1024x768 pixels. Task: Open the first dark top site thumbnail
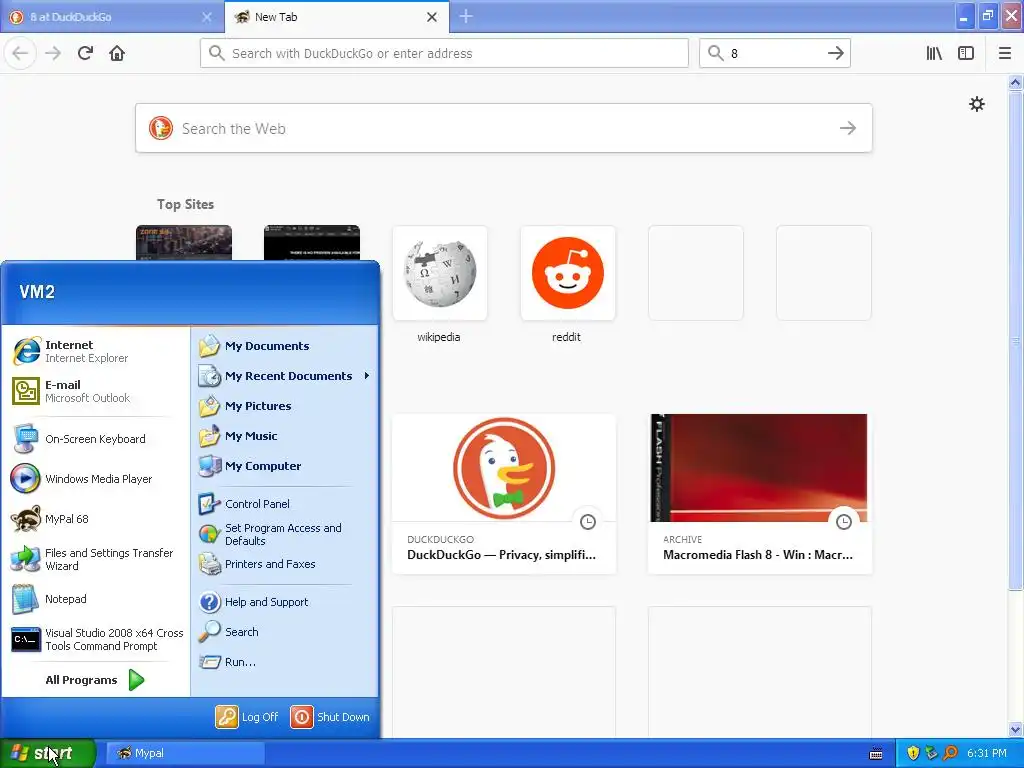(x=184, y=242)
